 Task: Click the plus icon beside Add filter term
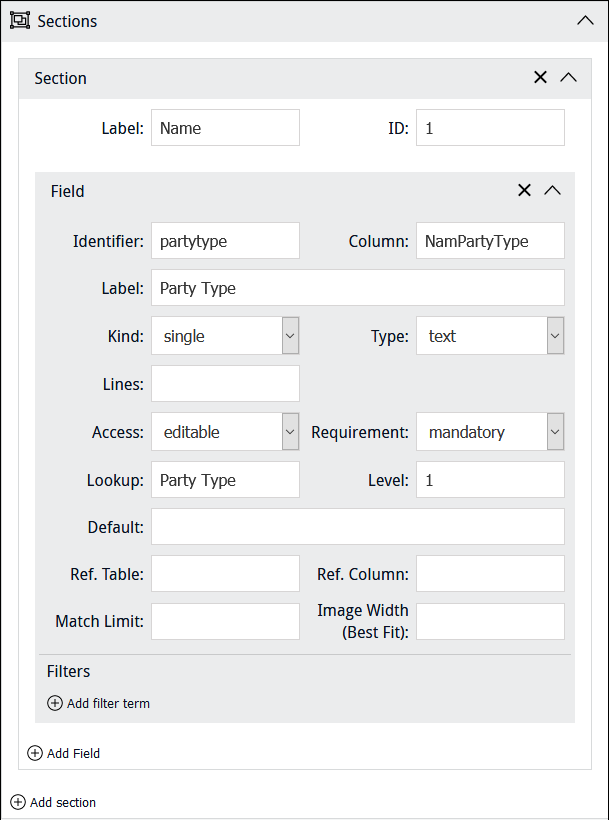coord(55,703)
